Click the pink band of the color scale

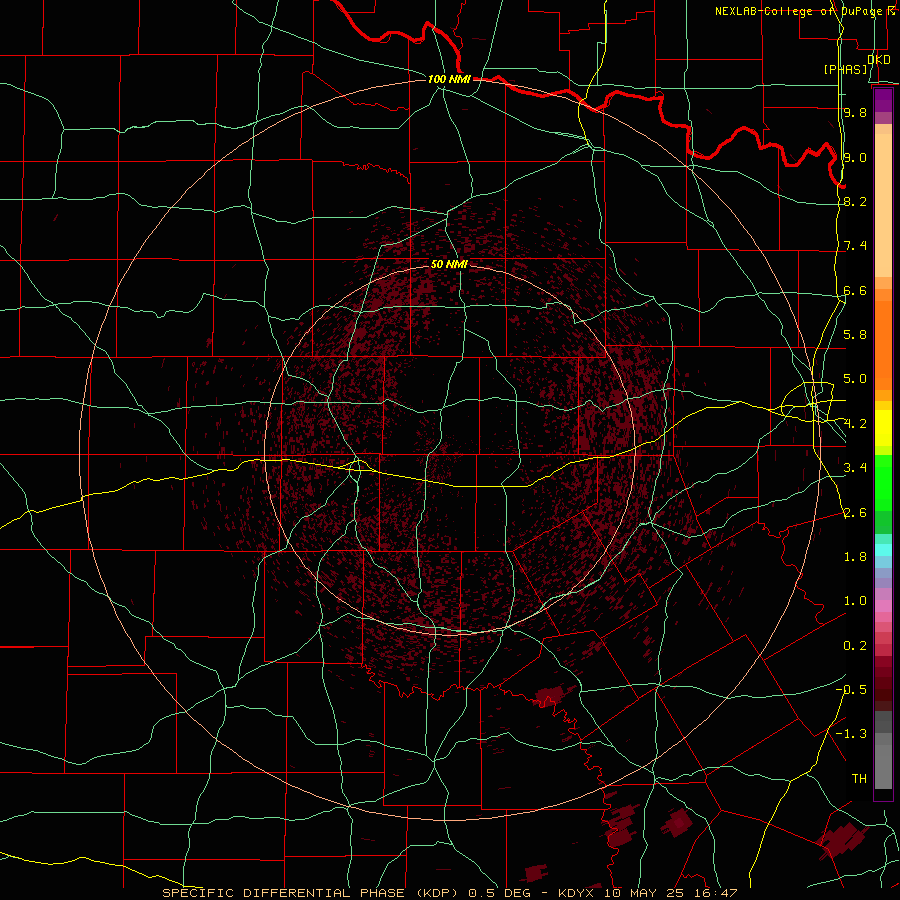click(883, 606)
